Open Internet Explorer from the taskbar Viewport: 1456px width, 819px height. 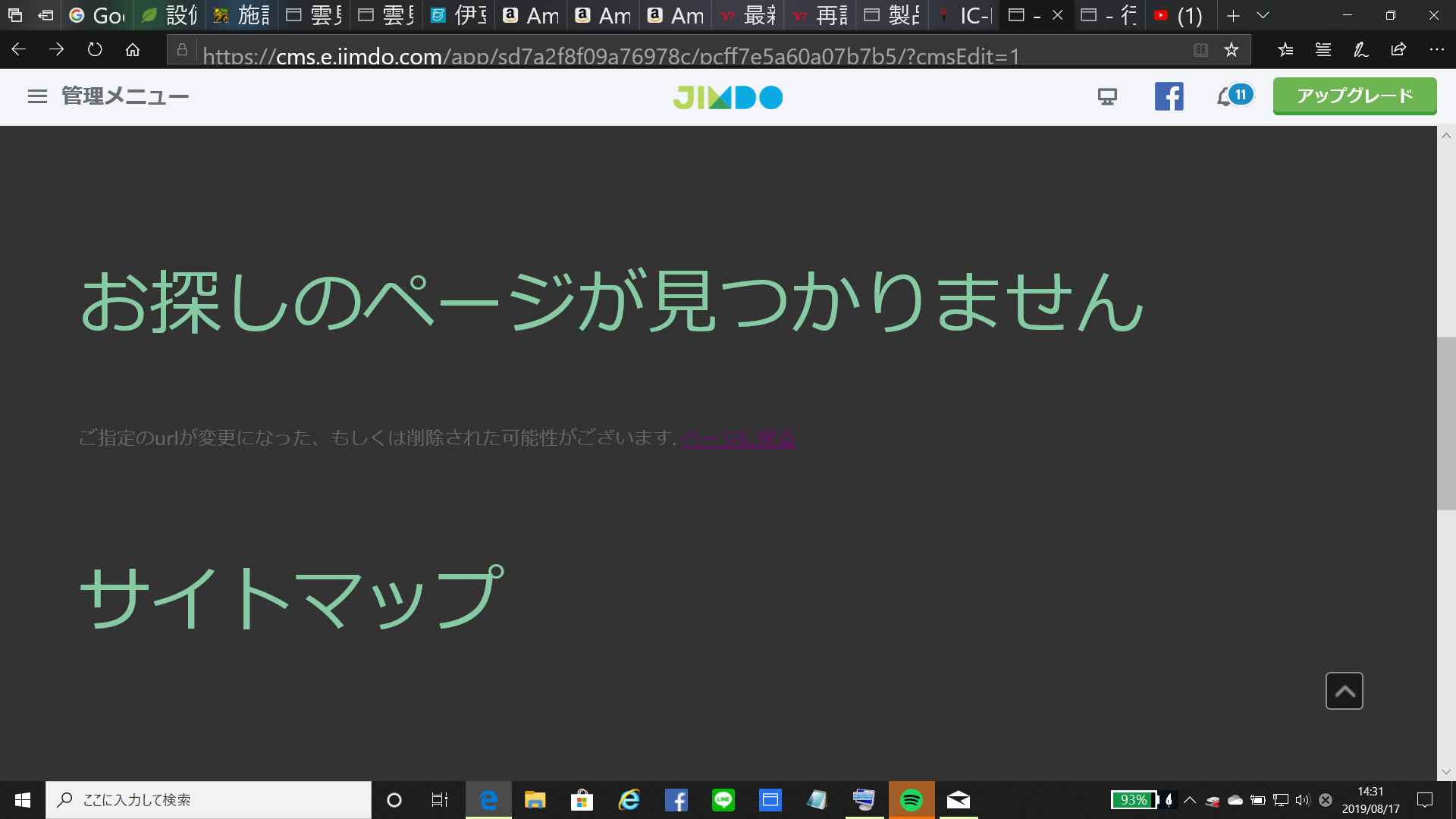click(629, 800)
